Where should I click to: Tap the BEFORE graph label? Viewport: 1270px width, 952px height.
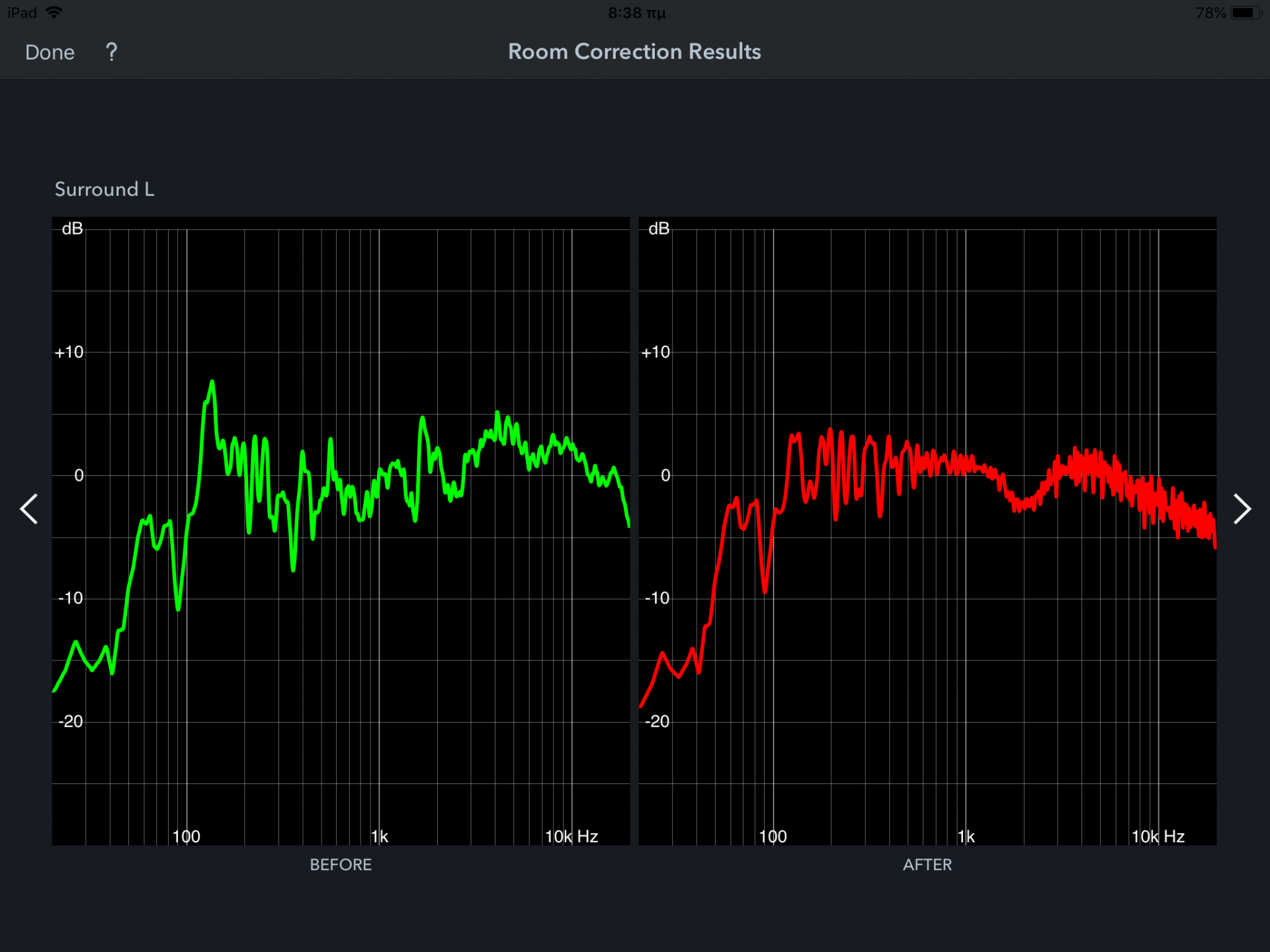pyautogui.click(x=341, y=865)
